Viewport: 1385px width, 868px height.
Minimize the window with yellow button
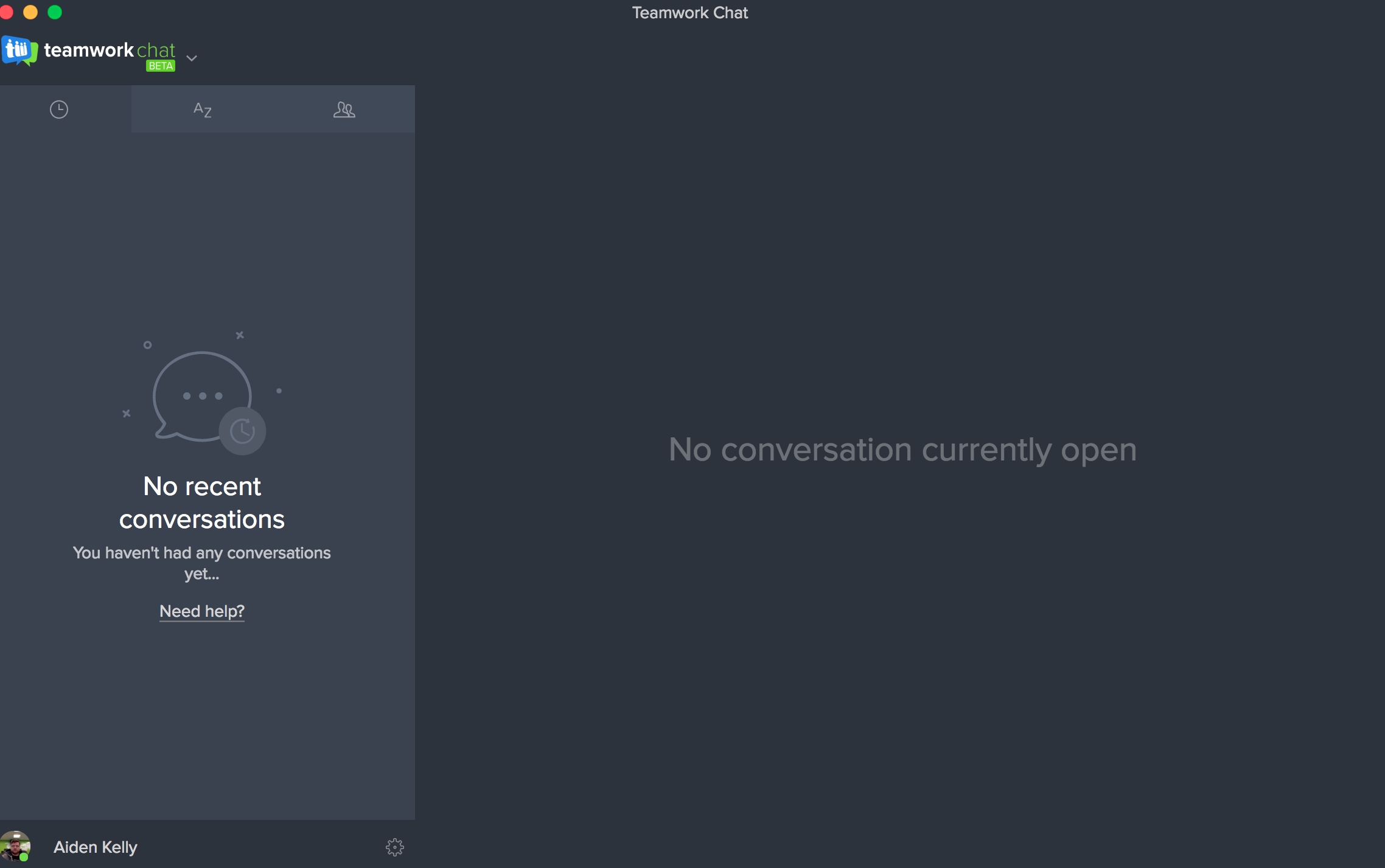[x=30, y=12]
